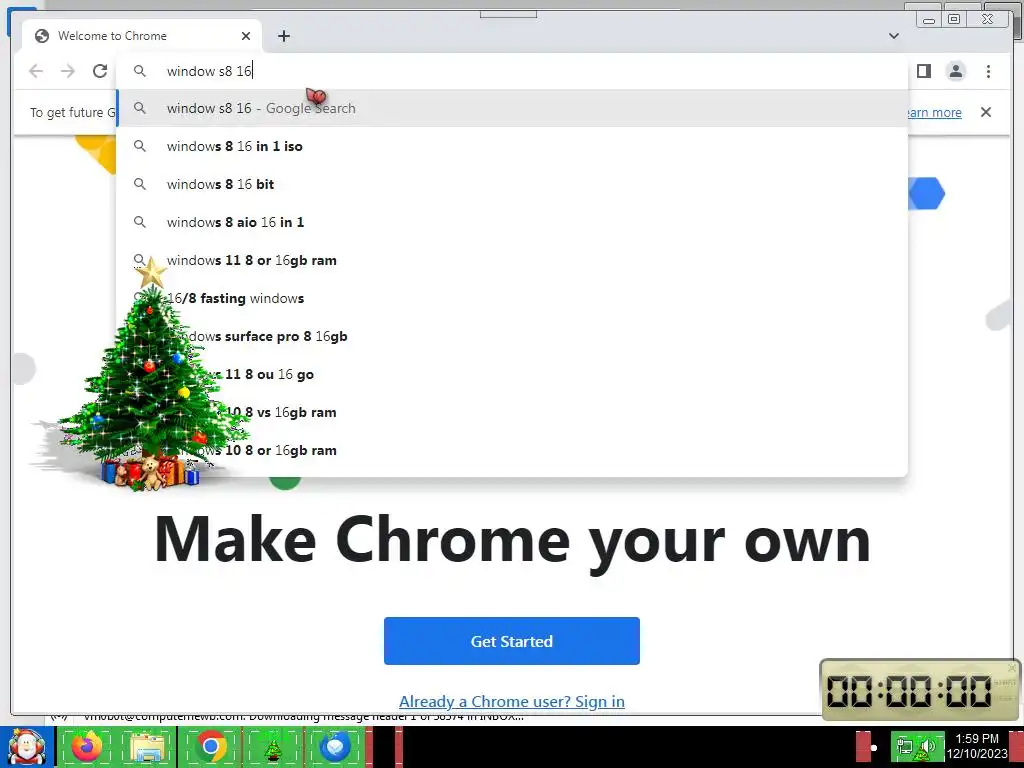Viewport: 1024px width, 768px height.
Task: Choose suggestion 'windows 8 aio 16 in 1'
Action: [512, 222]
